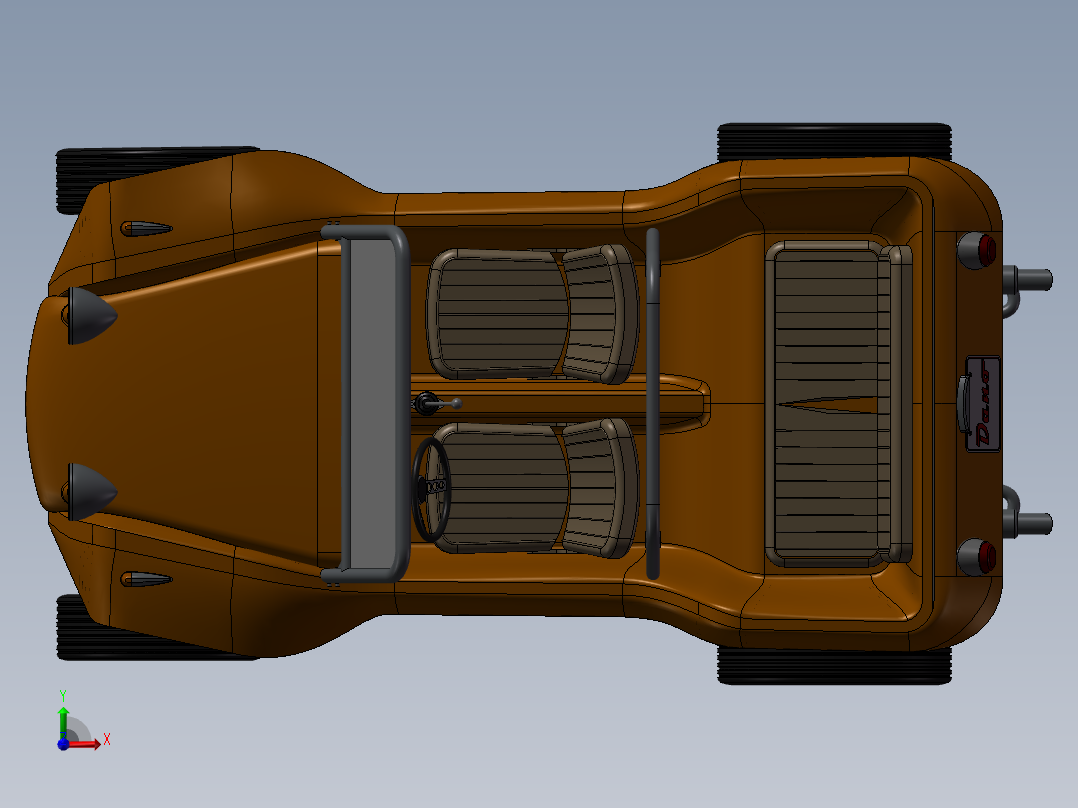The width and height of the screenshot is (1078, 808).
Task: Click the 'Dano' license plate
Action: [983, 404]
